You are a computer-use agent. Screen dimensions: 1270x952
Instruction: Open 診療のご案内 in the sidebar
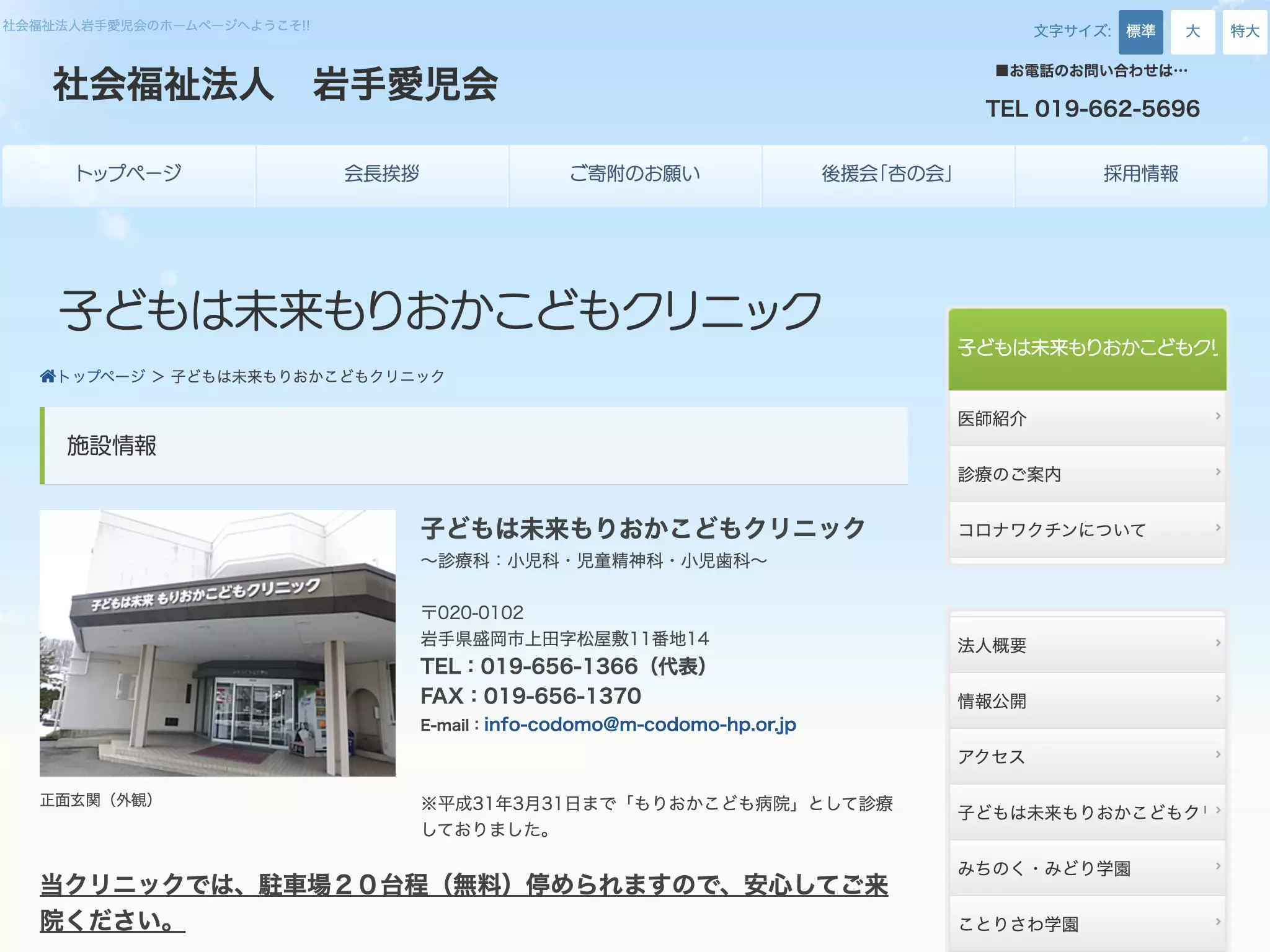pyautogui.click(x=1088, y=474)
